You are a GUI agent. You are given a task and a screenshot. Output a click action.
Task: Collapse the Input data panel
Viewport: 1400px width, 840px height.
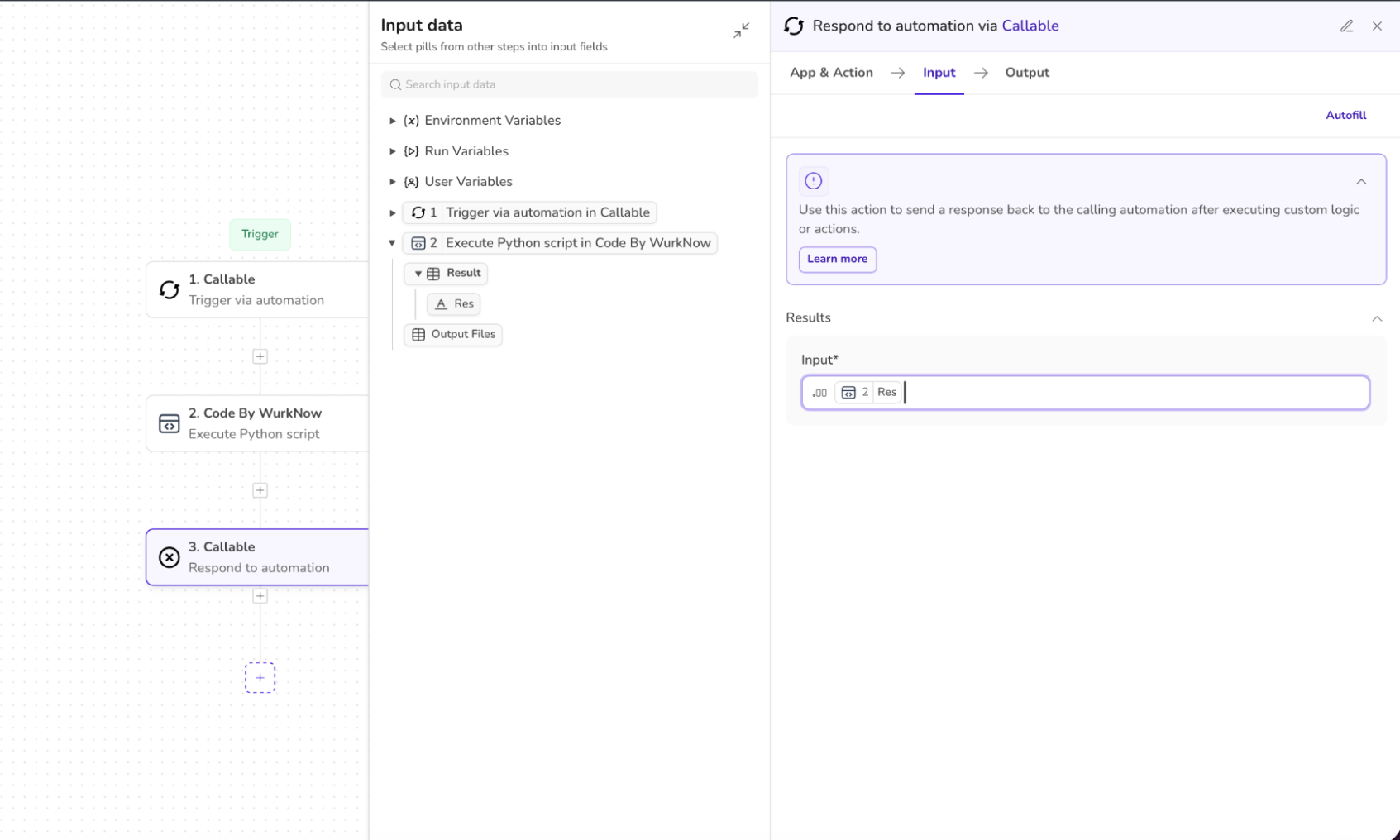pyautogui.click(x=741, y=31)
